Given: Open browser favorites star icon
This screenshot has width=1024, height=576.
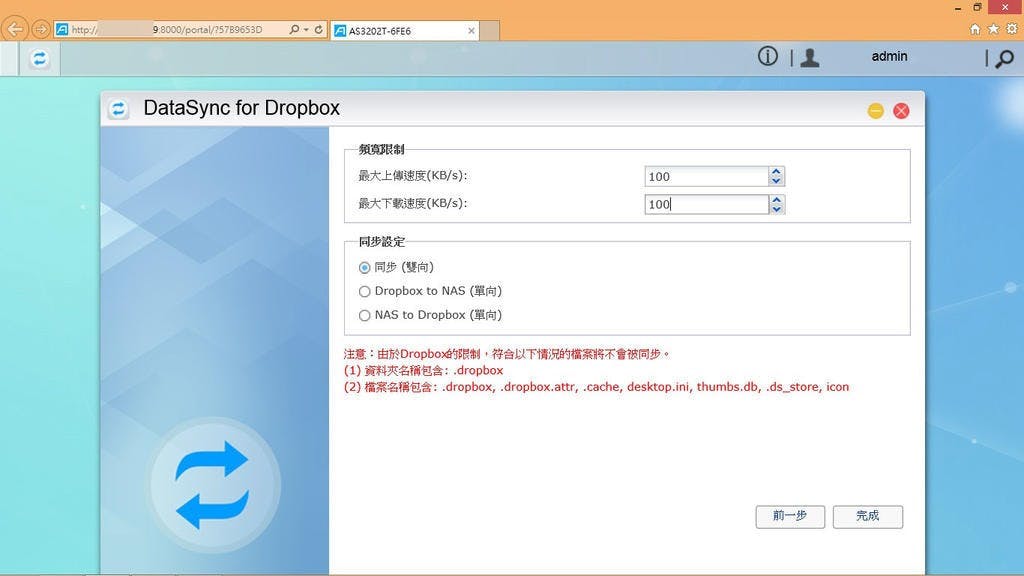Looking at the screenshot, I should pyautogui.click(x=993, y=29).
